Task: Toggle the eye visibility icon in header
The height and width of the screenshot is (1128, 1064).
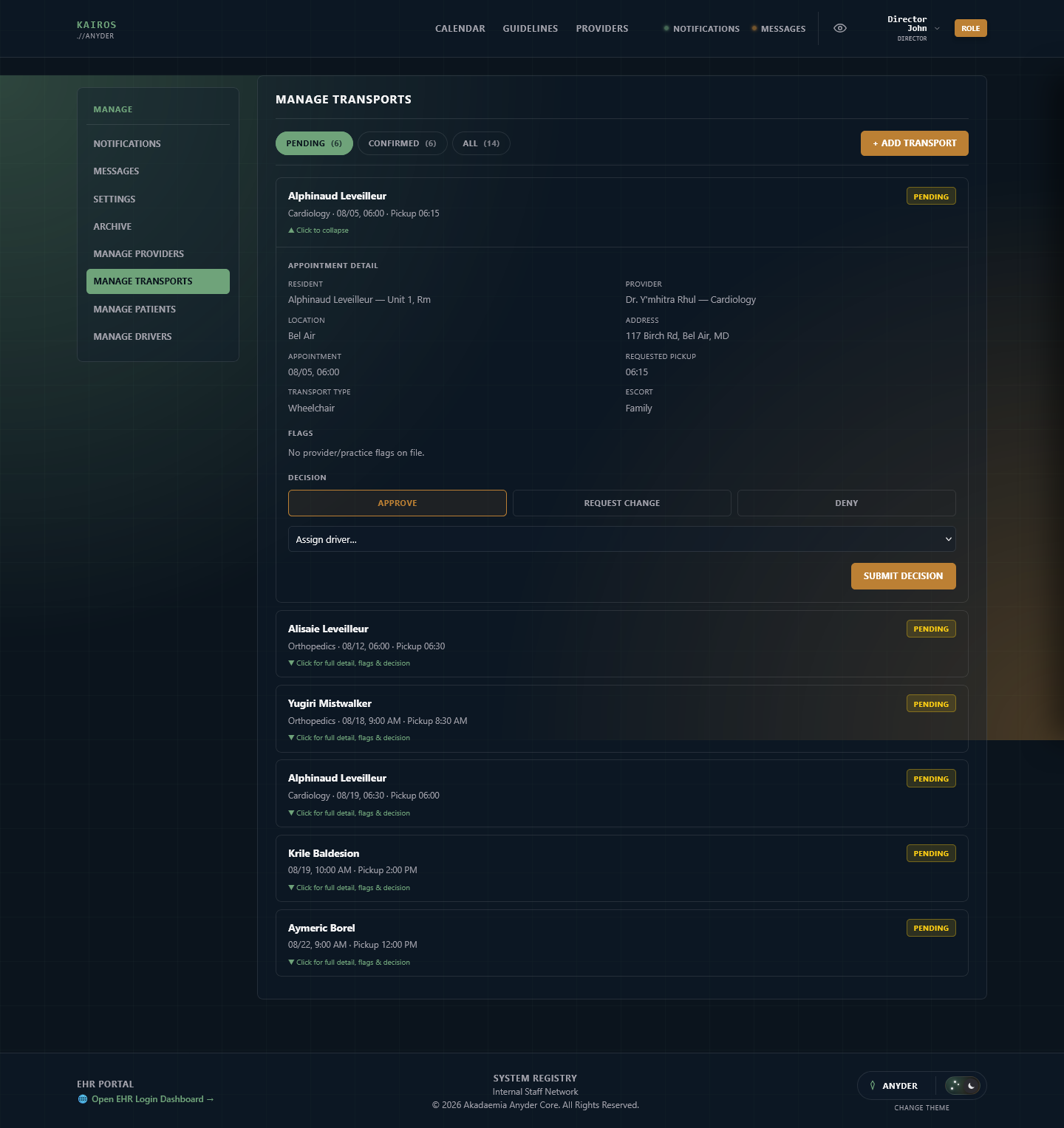Action: click(840, 28)
